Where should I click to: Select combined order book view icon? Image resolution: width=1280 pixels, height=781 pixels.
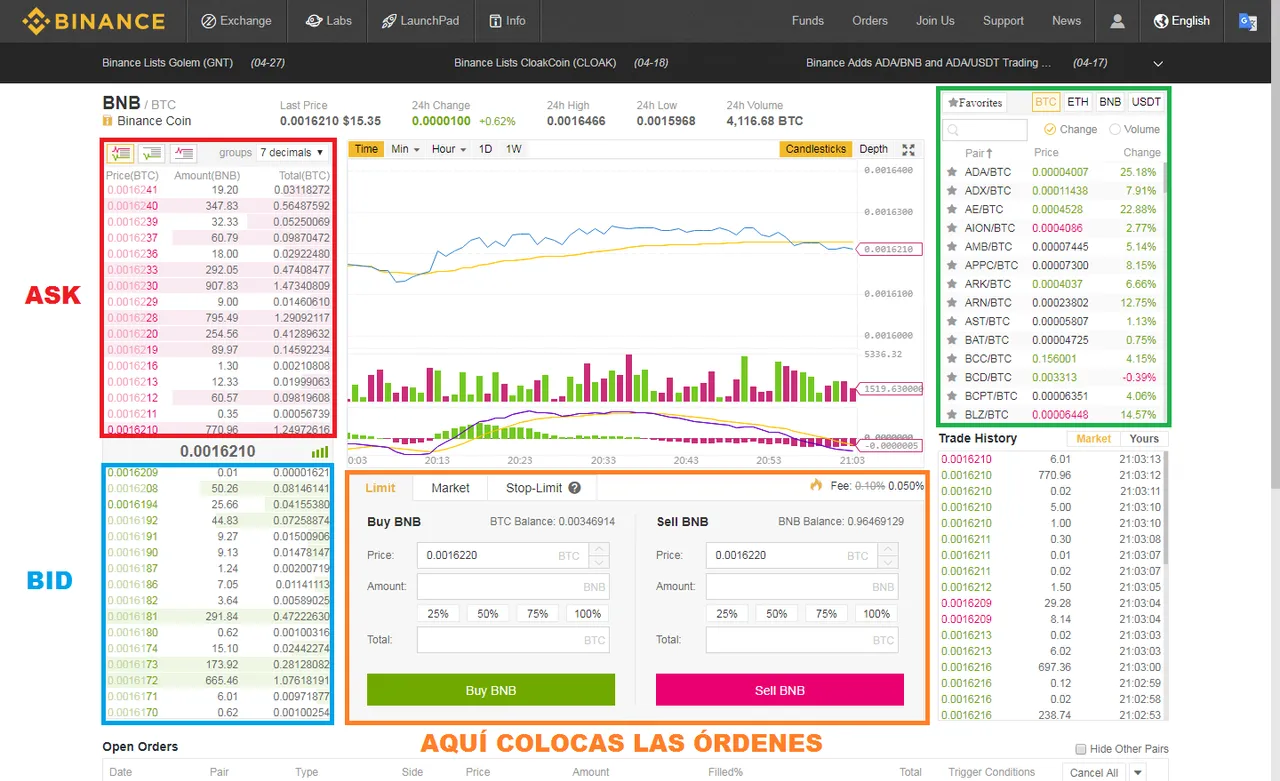[121, 153]
